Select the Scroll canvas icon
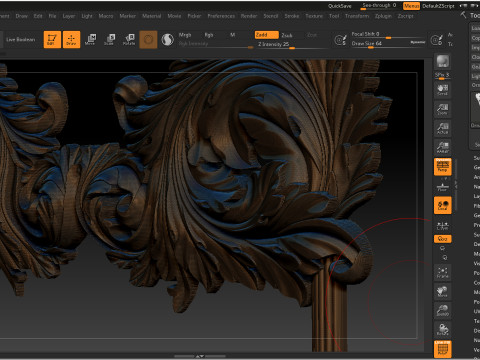 pyautogui.click(x=443, y=90)
